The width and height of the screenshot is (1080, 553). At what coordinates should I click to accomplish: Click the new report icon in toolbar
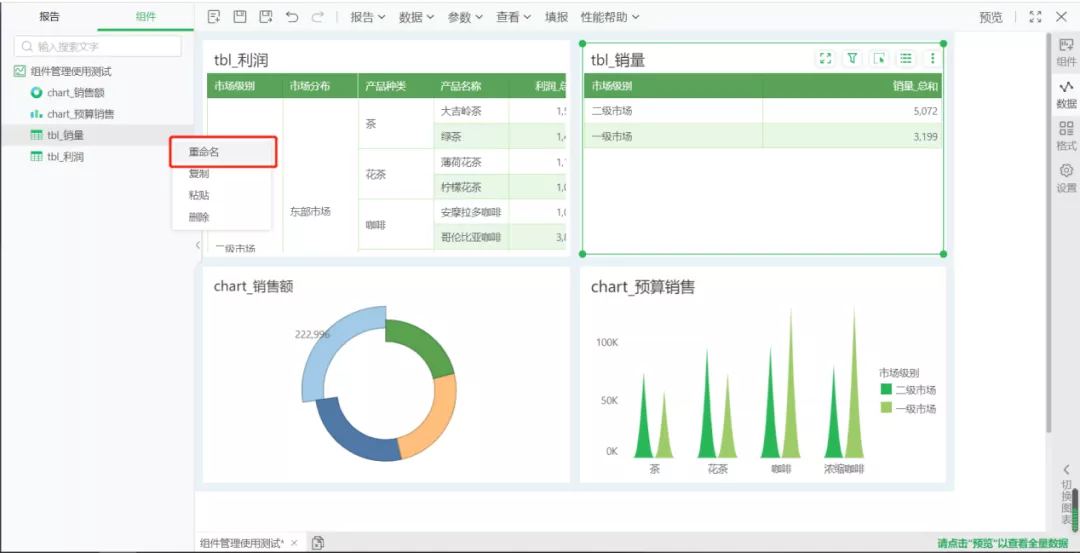[214, 17]
